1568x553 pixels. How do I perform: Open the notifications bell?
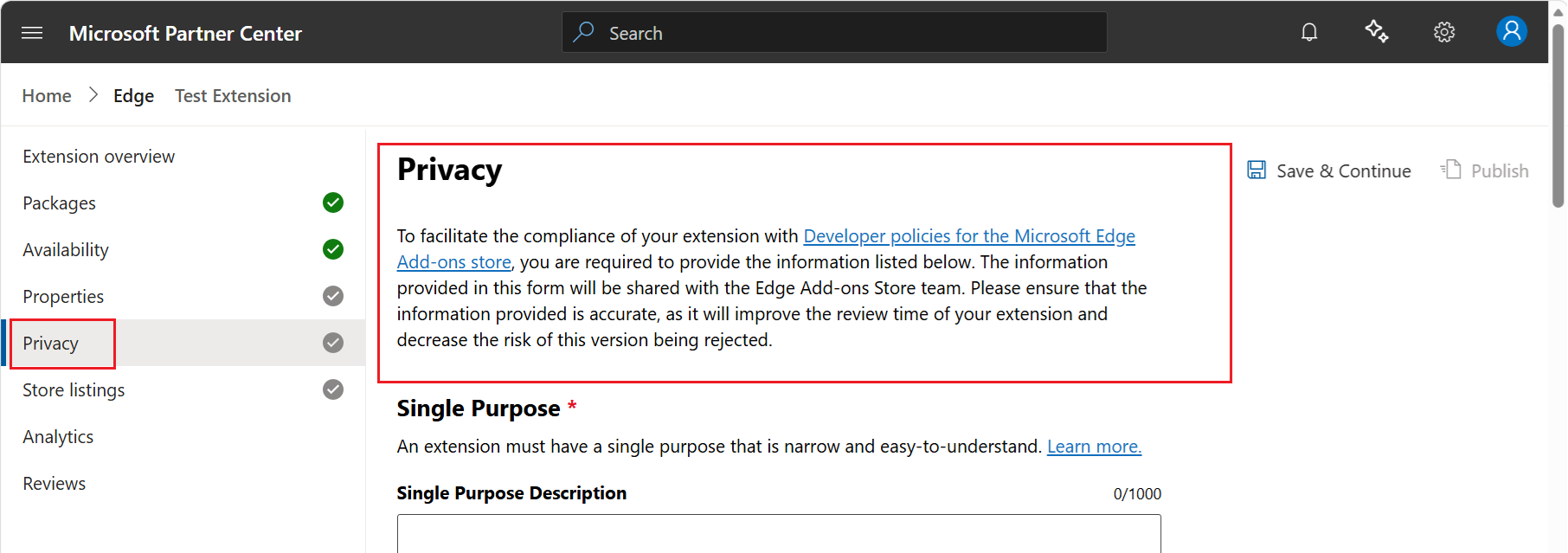coord(1309,32)
